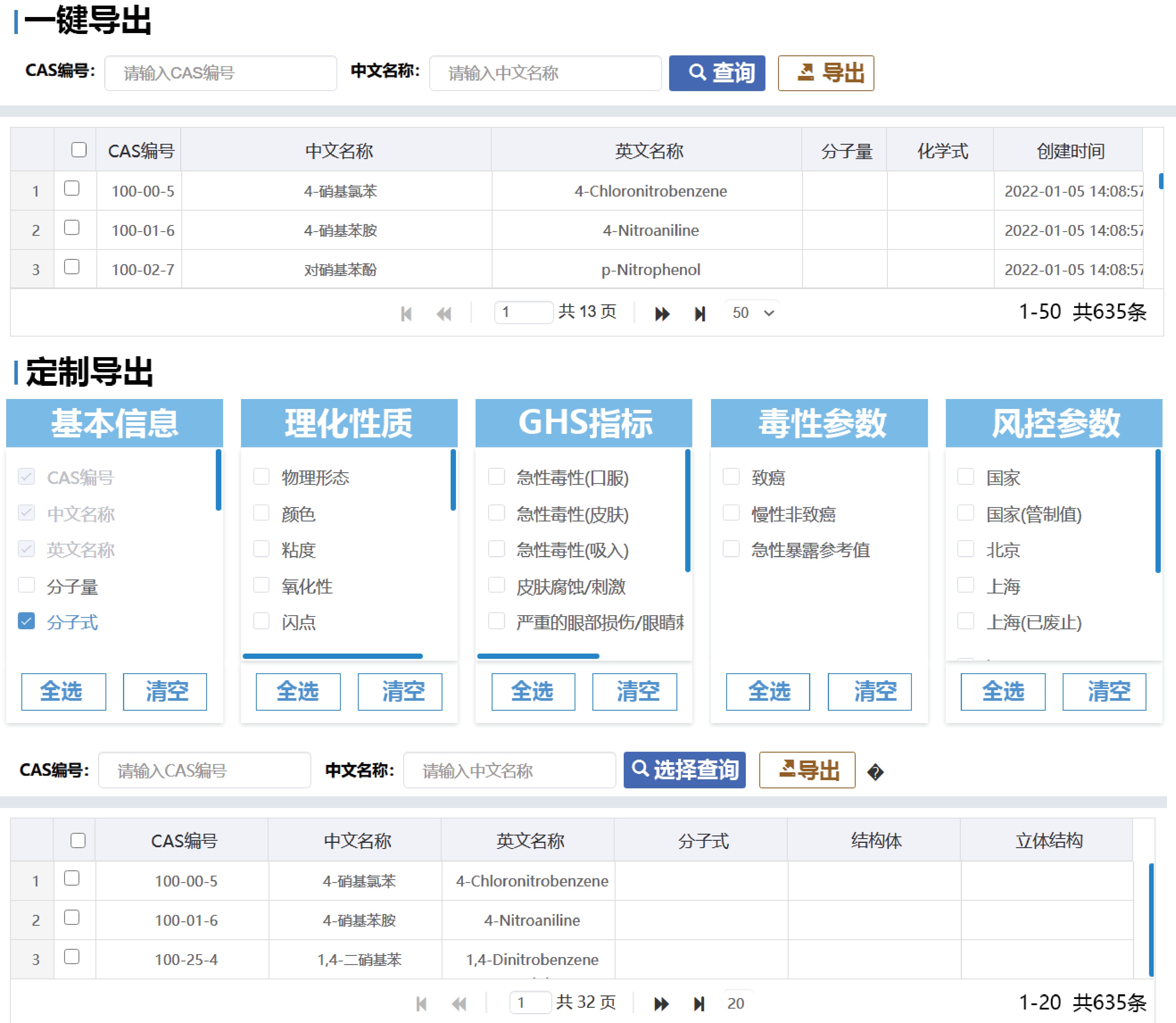This screenshot has width=1176, height=1023.
Task: Go to next page in top table
Action: (662, 313)
